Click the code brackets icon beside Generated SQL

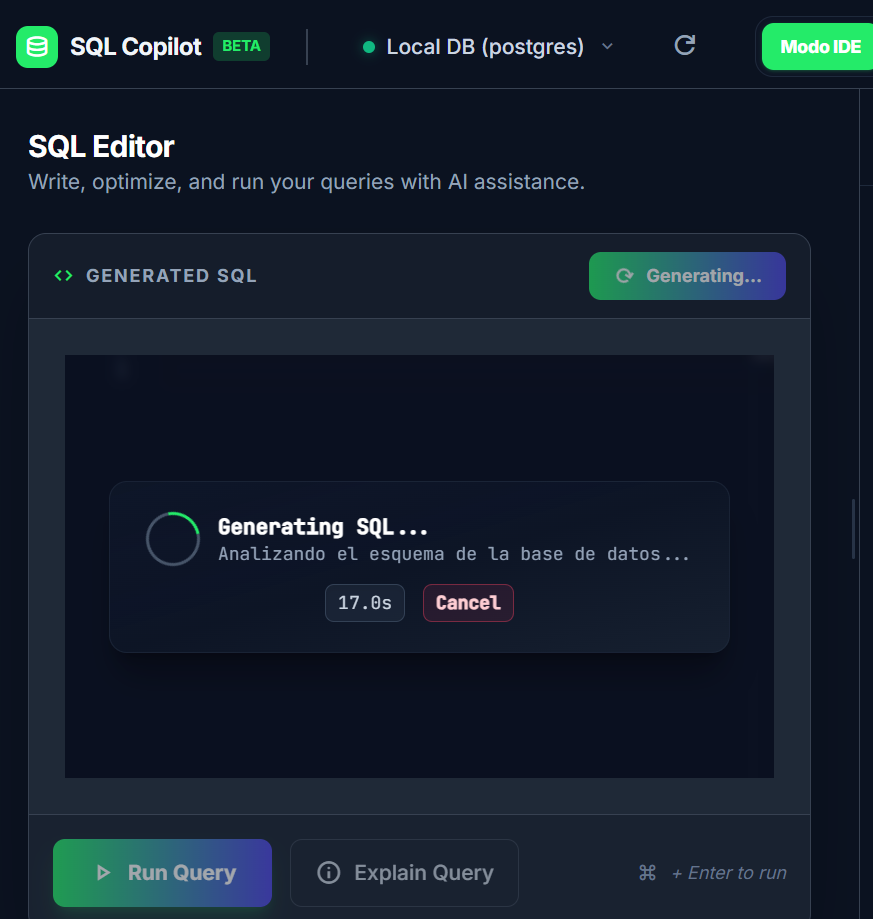[x=63, y=276]
